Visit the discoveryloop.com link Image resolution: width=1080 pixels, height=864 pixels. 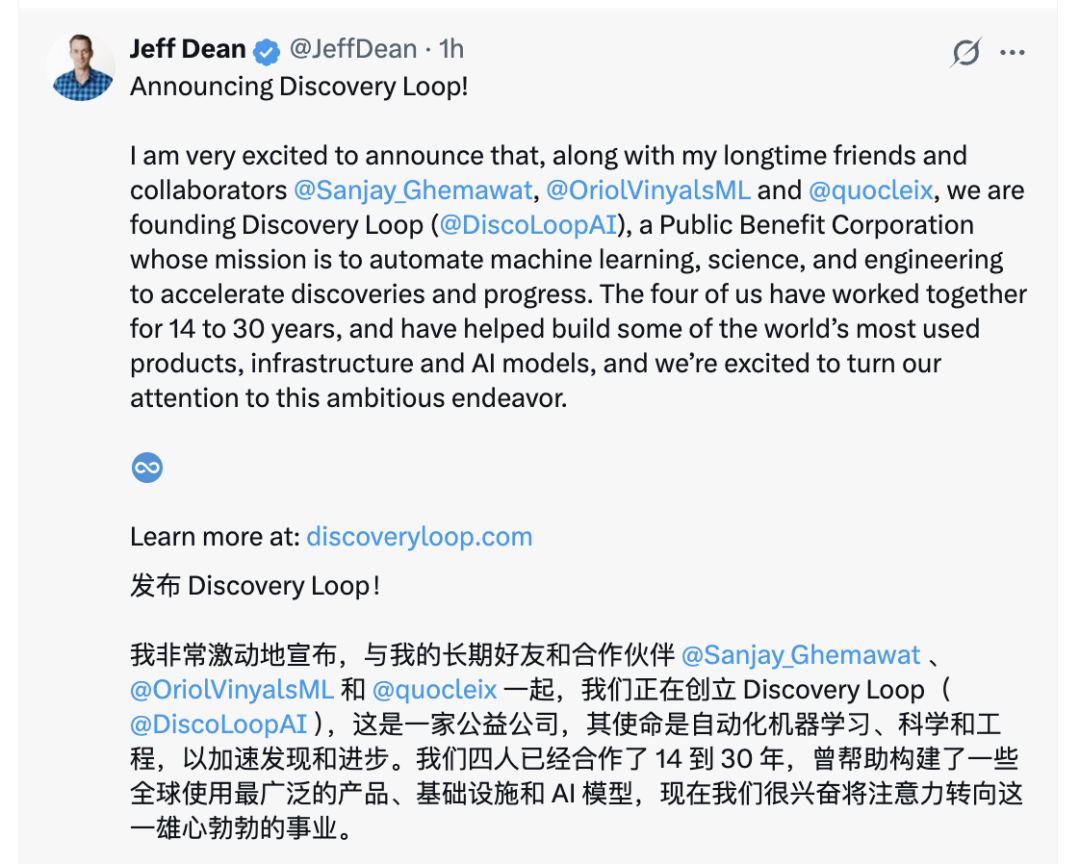click(x=419, y=537)
